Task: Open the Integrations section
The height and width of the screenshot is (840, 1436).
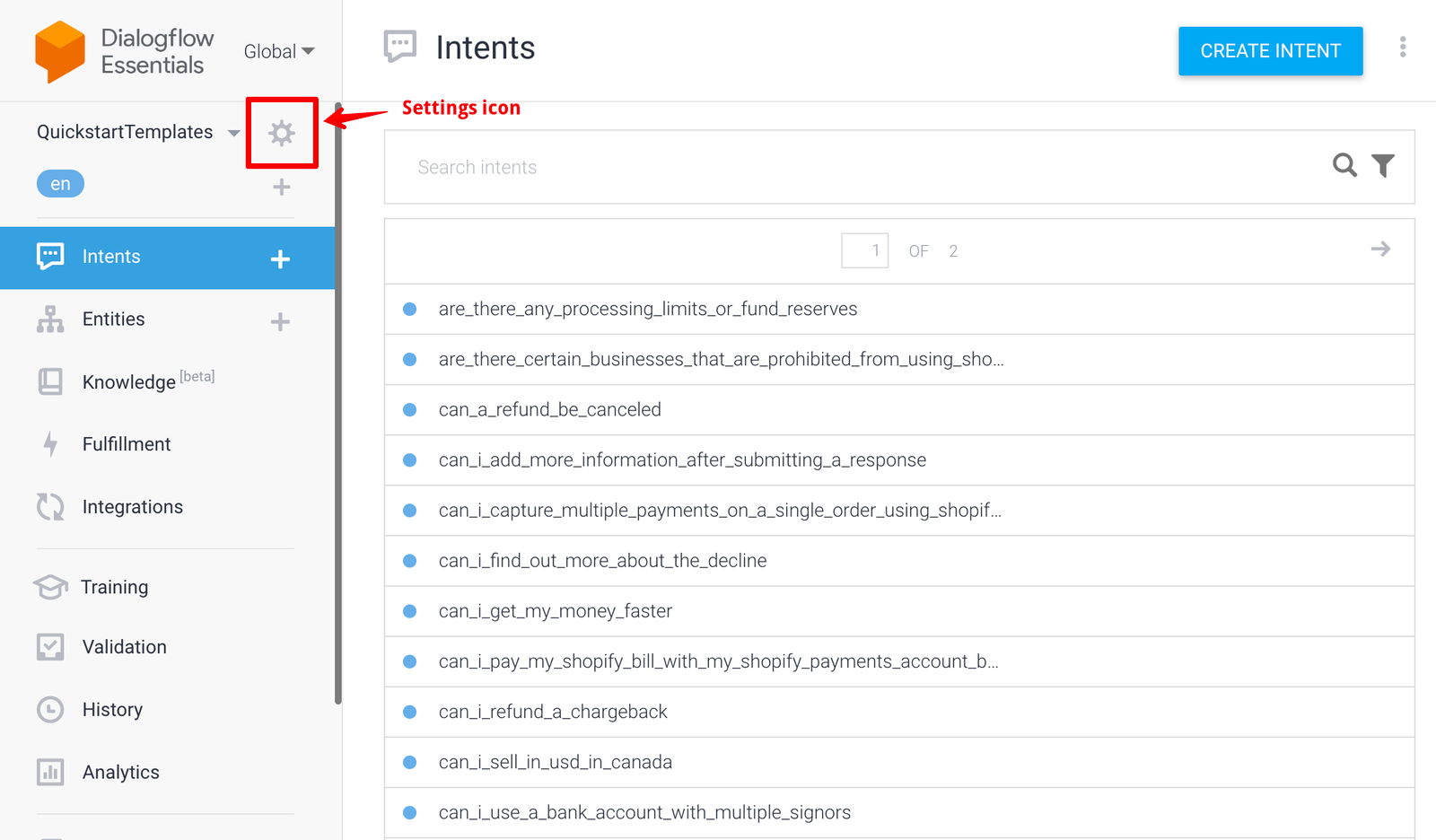Action: point(132,507)
